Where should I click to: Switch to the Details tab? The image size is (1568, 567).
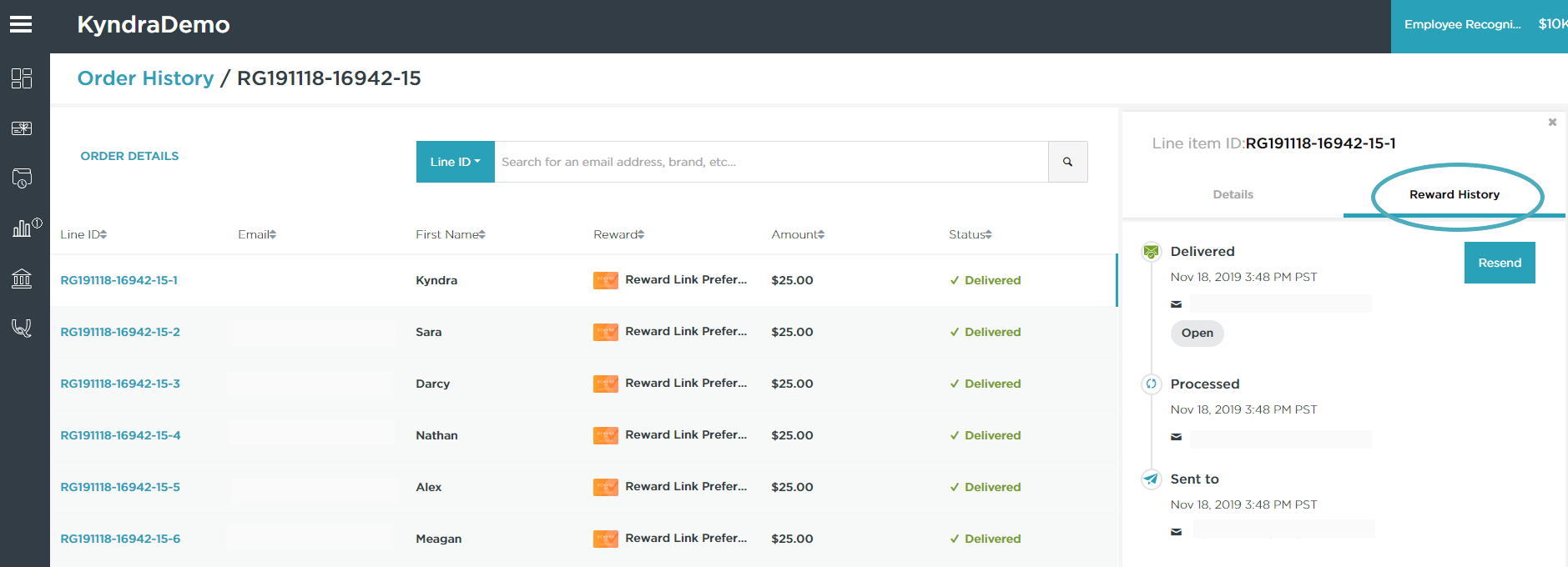click(x=1233, y=194)
